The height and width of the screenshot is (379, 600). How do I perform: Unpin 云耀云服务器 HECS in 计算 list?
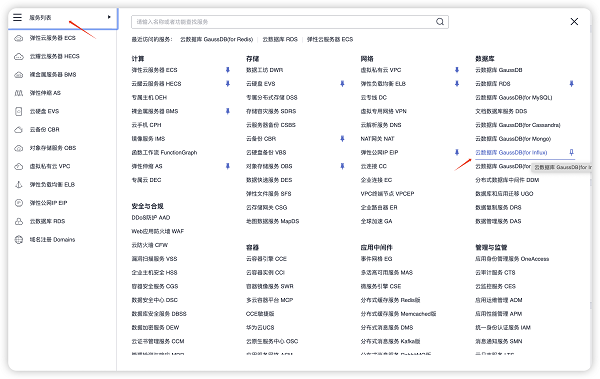228,83
